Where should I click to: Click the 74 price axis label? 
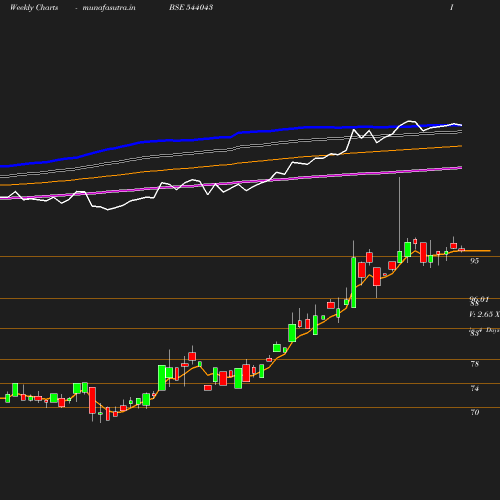tap(475, 388)
